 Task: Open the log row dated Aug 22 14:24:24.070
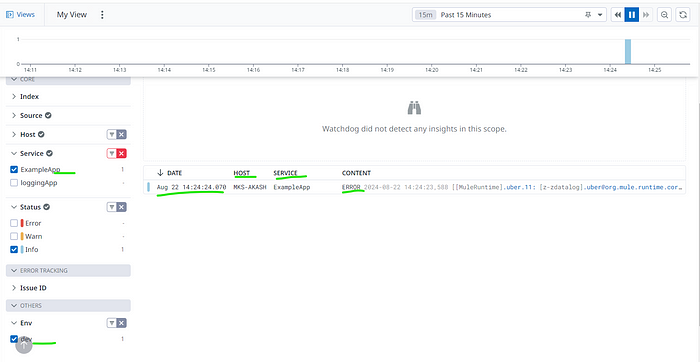pos(414,187)
